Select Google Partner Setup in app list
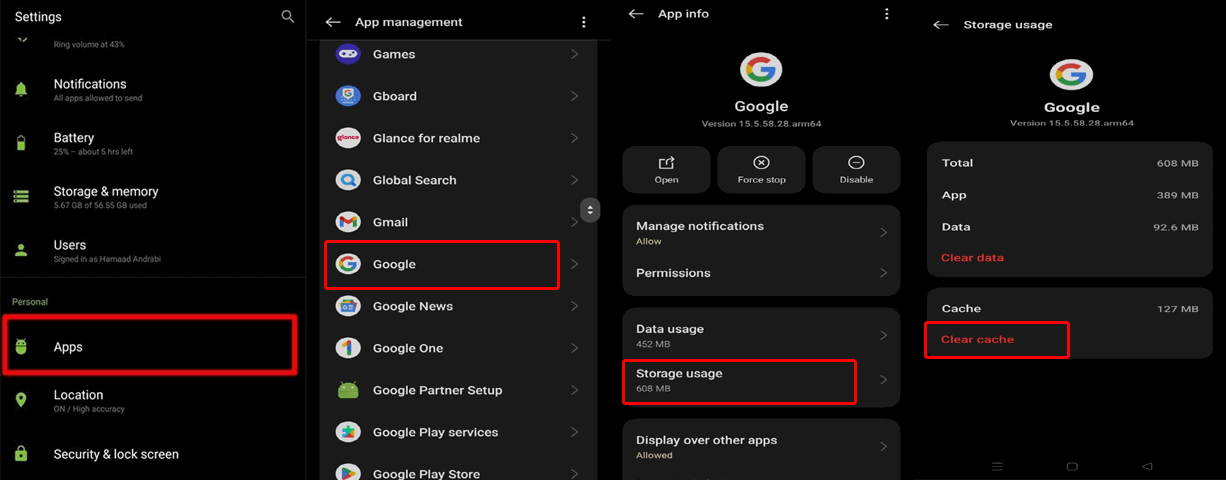Screen dimensions: 1226x480 [x=459, y=390]
